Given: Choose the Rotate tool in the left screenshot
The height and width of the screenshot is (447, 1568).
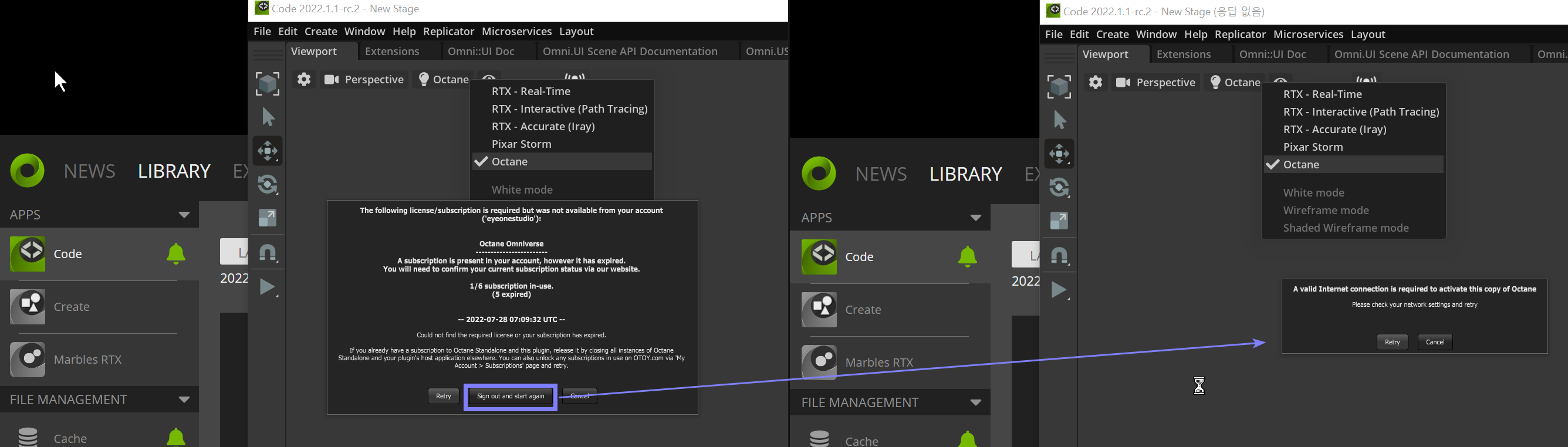Looking at the screenshot, I should click(268, 184).
